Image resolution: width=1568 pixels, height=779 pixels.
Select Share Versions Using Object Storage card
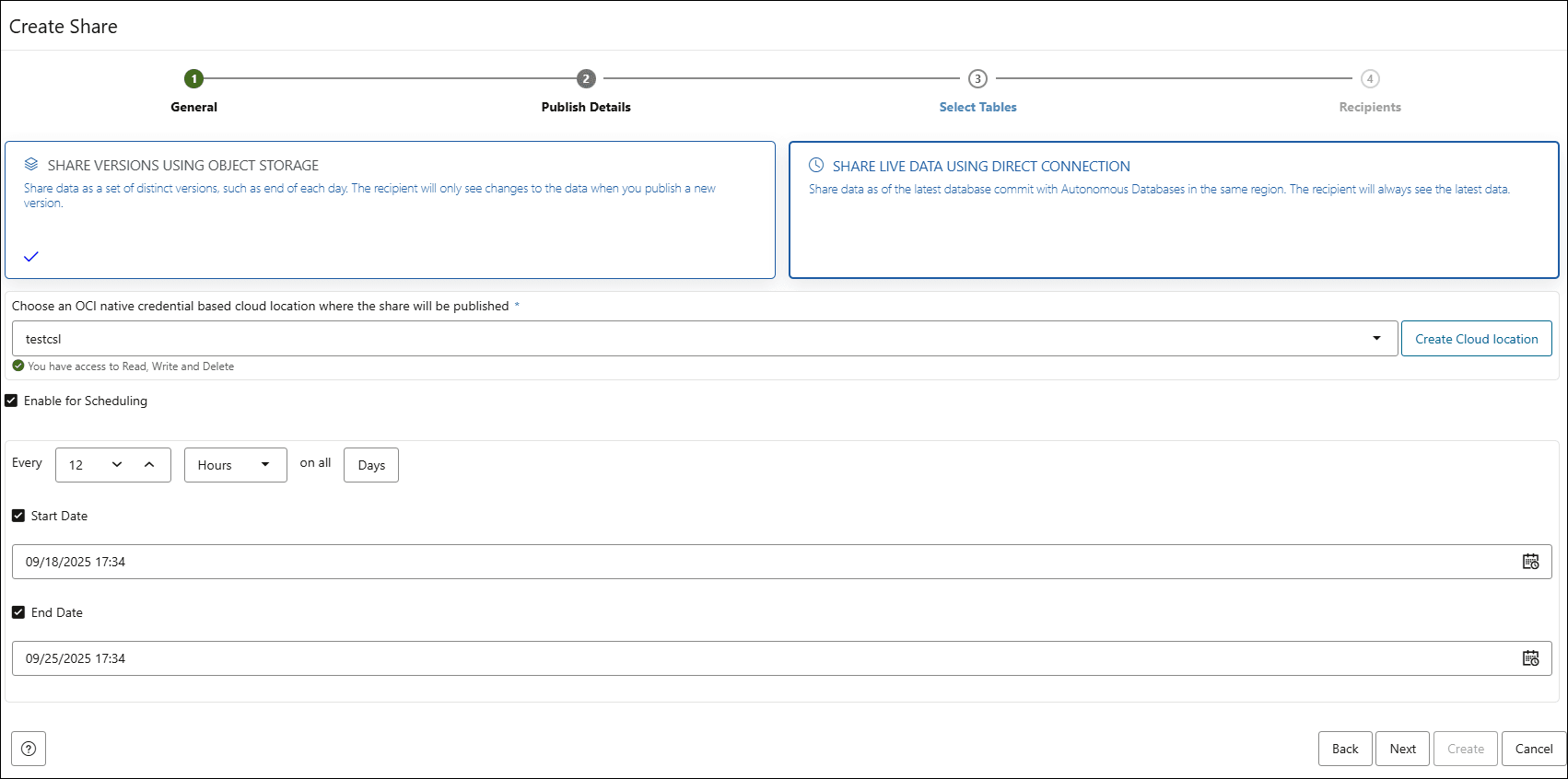point(390,210)
